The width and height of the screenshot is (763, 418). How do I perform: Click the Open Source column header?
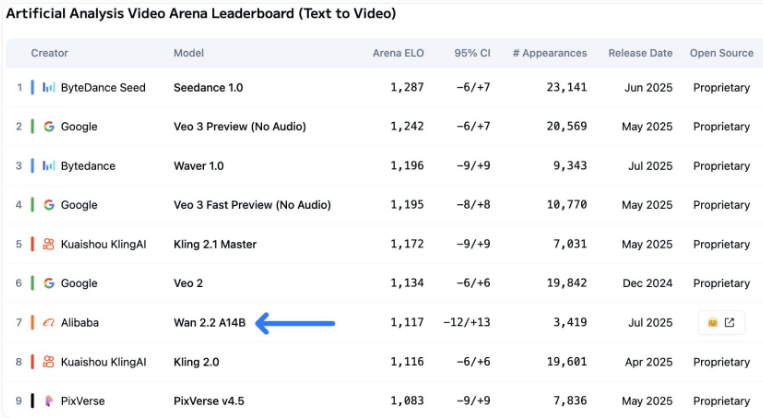(x=721, y=53)
